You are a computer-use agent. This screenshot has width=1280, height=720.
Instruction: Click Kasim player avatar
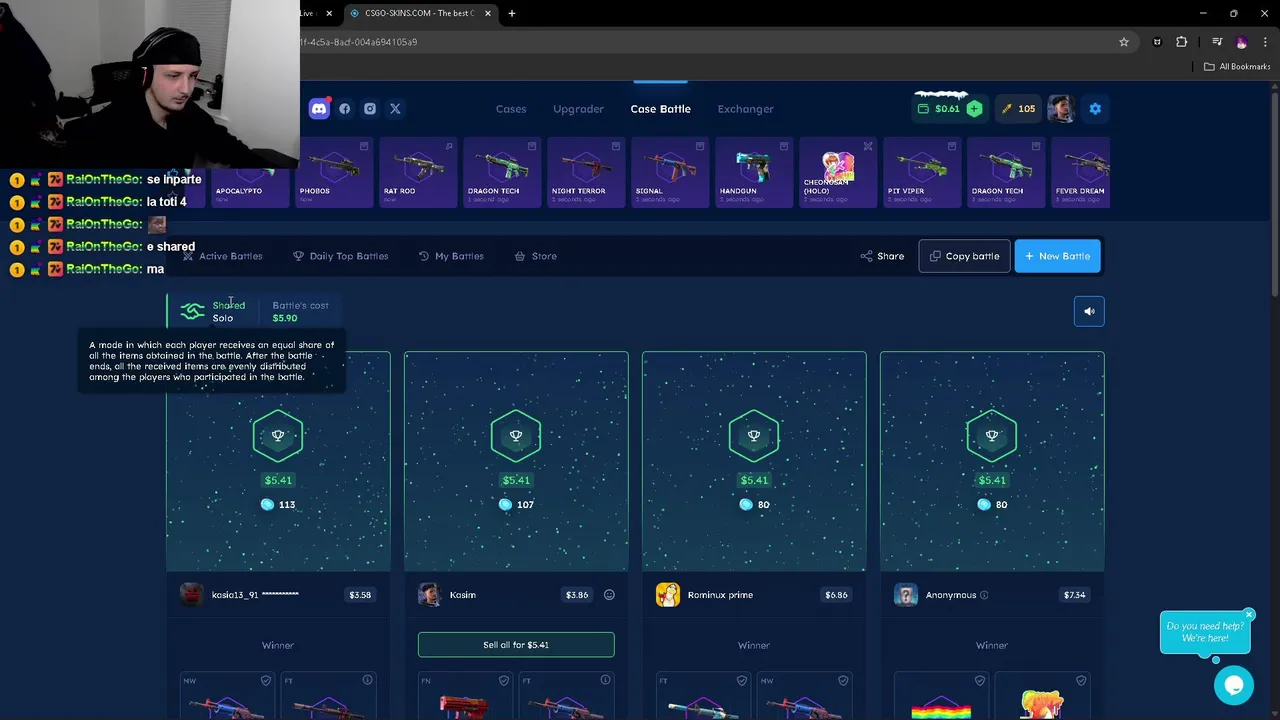click(x=429, y=595)
